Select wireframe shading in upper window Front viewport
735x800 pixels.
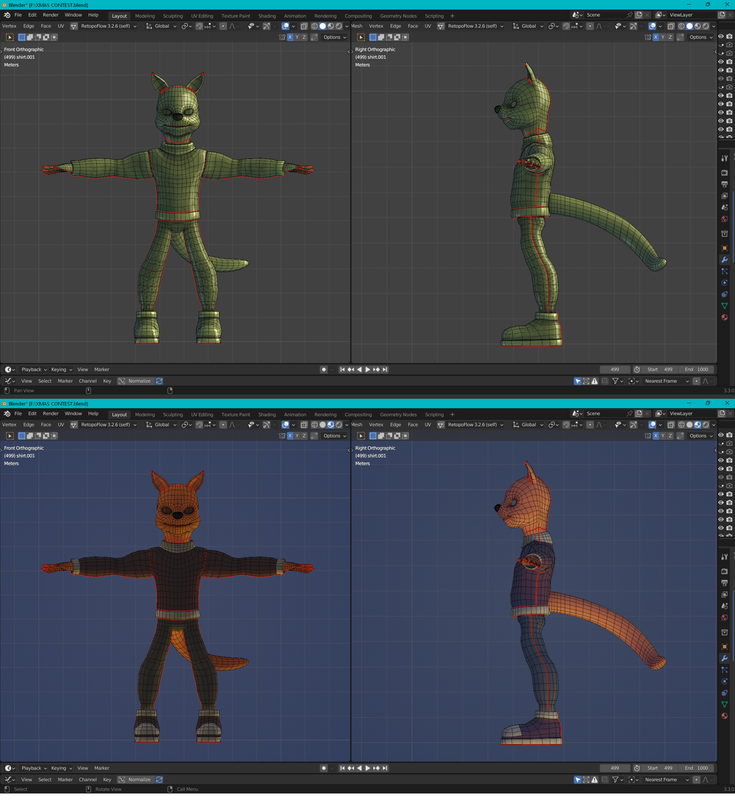pos(314,26)
